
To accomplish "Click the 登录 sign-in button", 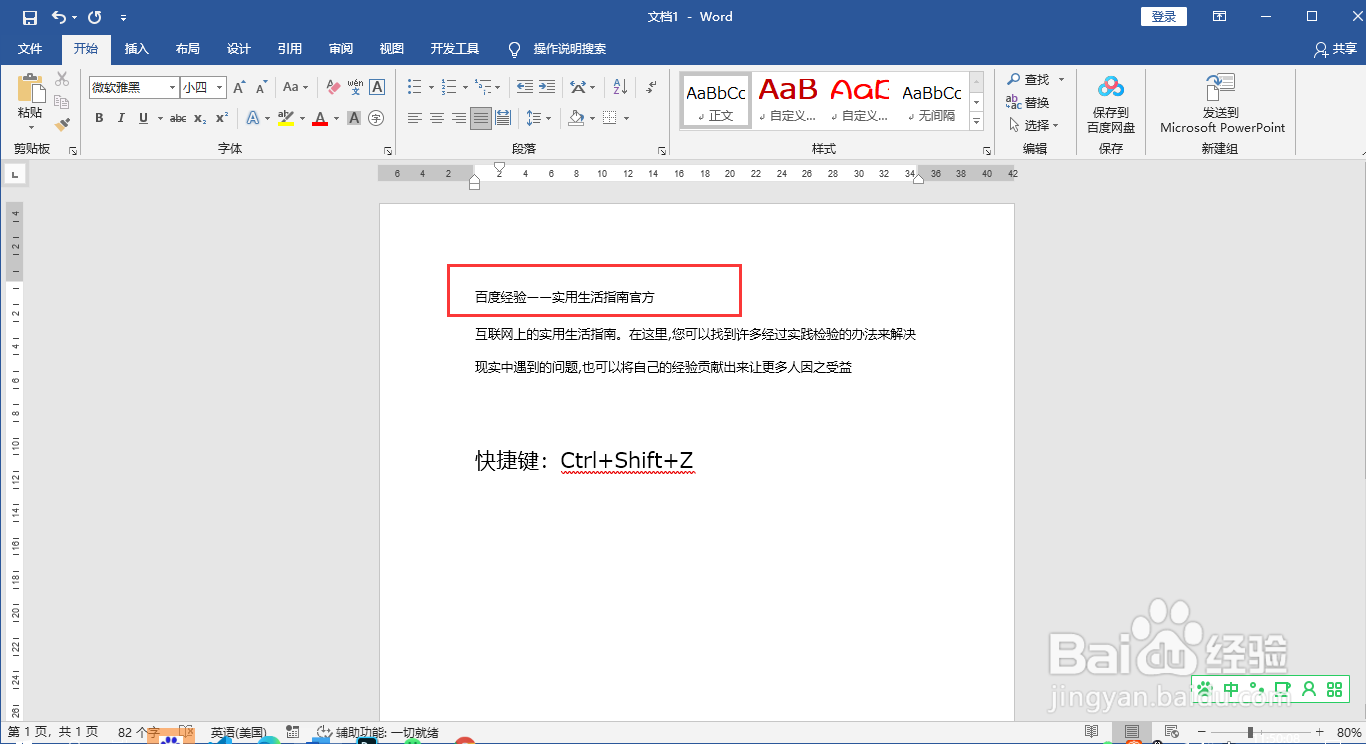I will coord(1164,17).
